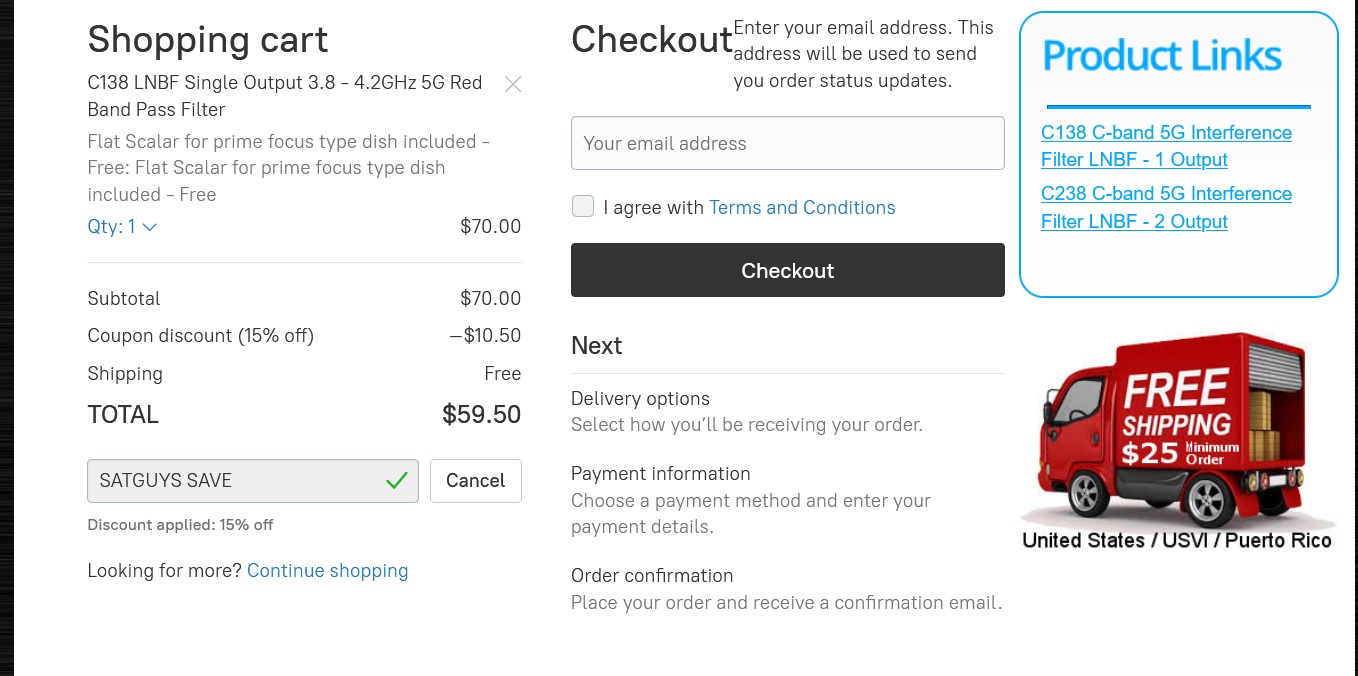Tick the Terms and Conditions checkbox
Screen dimensions: 1358x676
(x=583, y=206)
